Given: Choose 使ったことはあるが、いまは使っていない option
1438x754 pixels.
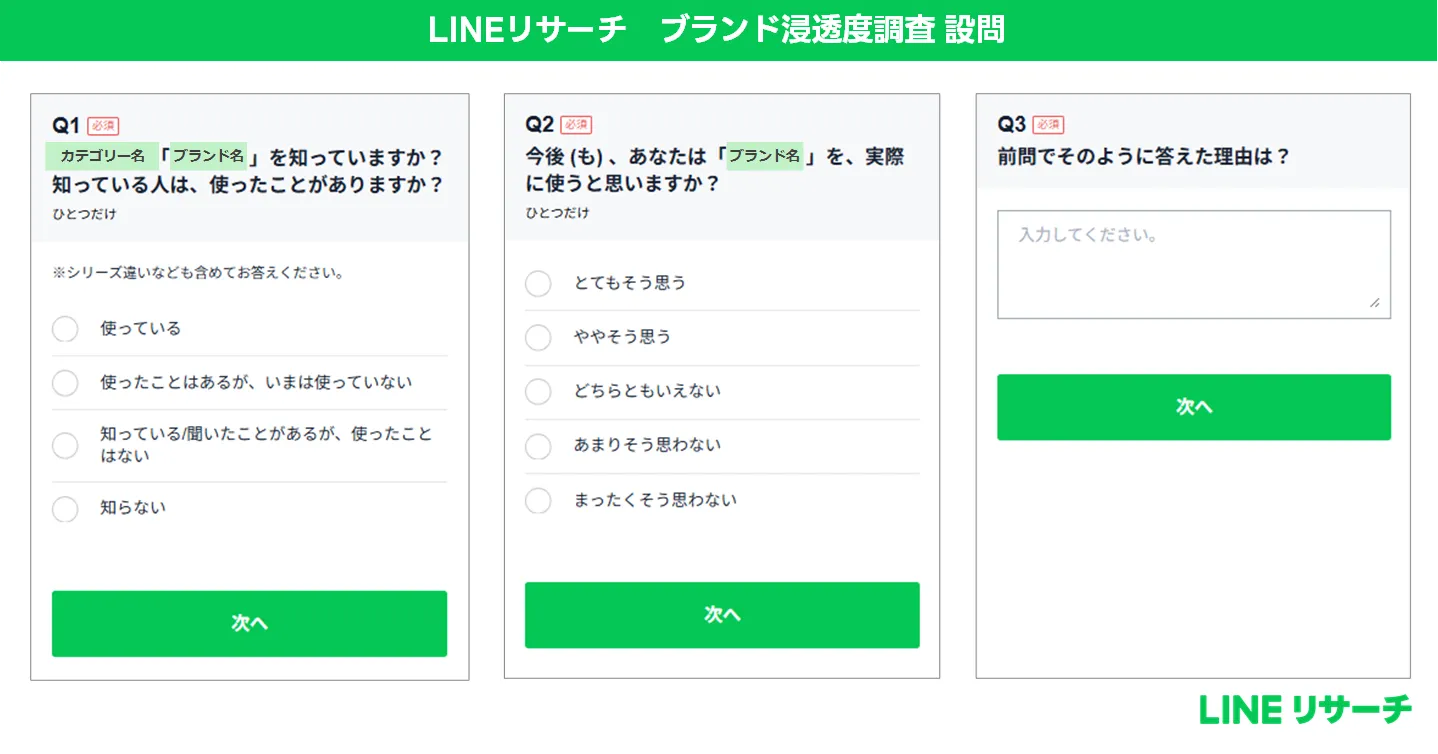Looking at the screenshot, I should [x=65, y=383].
